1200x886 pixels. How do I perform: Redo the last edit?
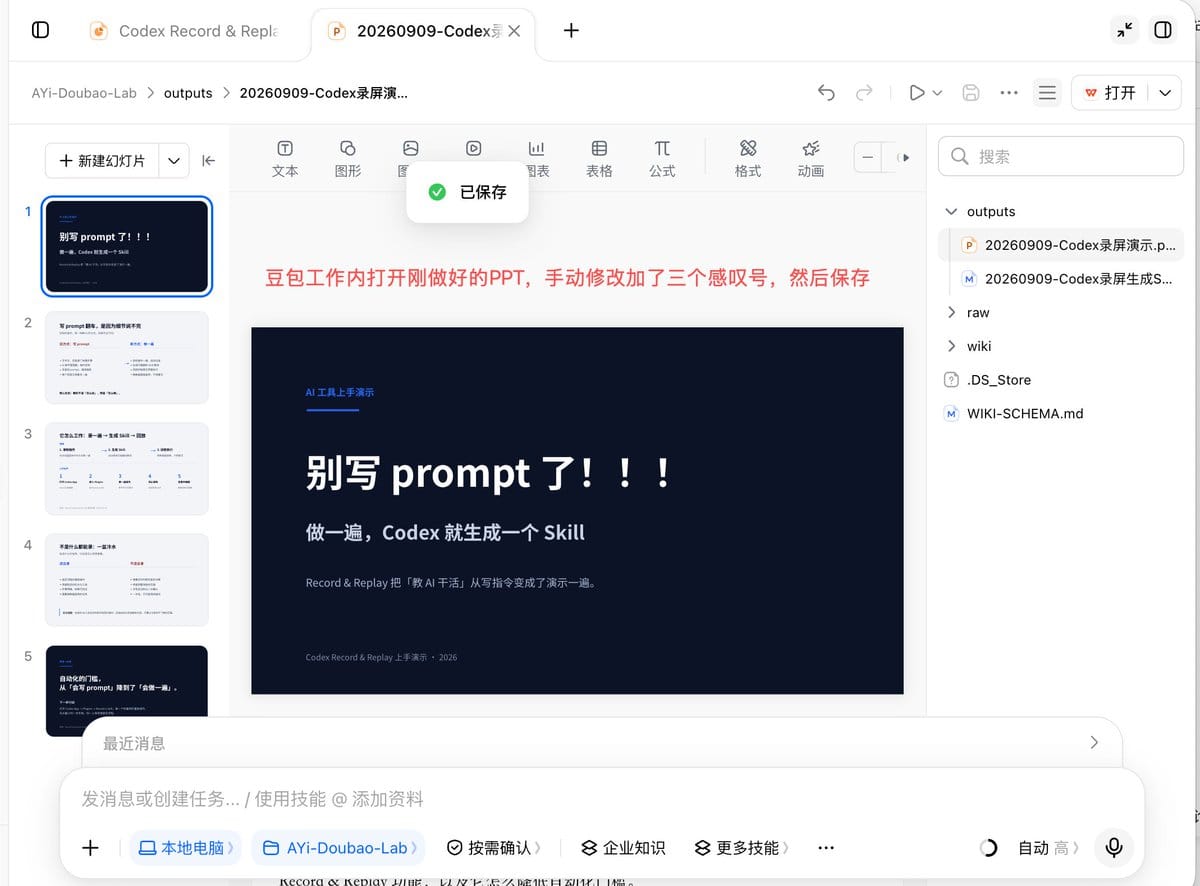(x=864, y=93)
